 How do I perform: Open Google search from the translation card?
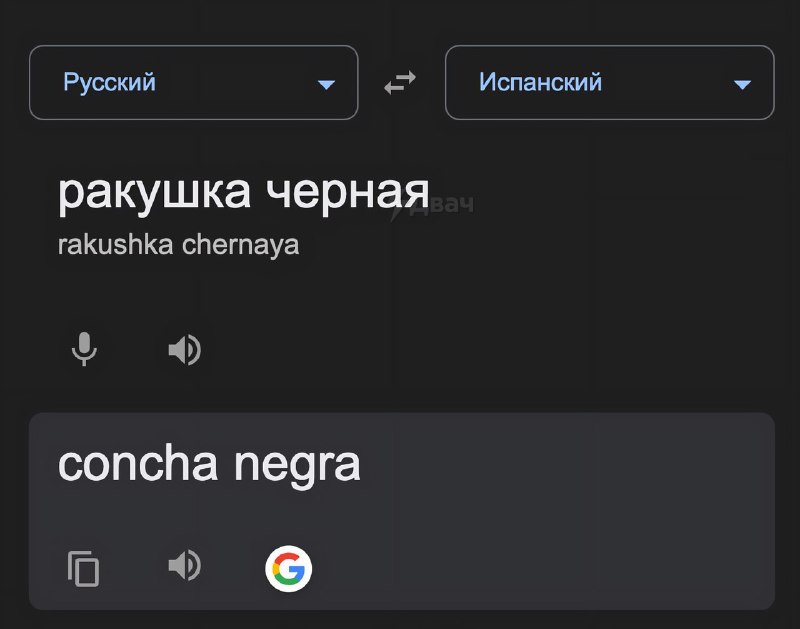[x=288, y=567]
